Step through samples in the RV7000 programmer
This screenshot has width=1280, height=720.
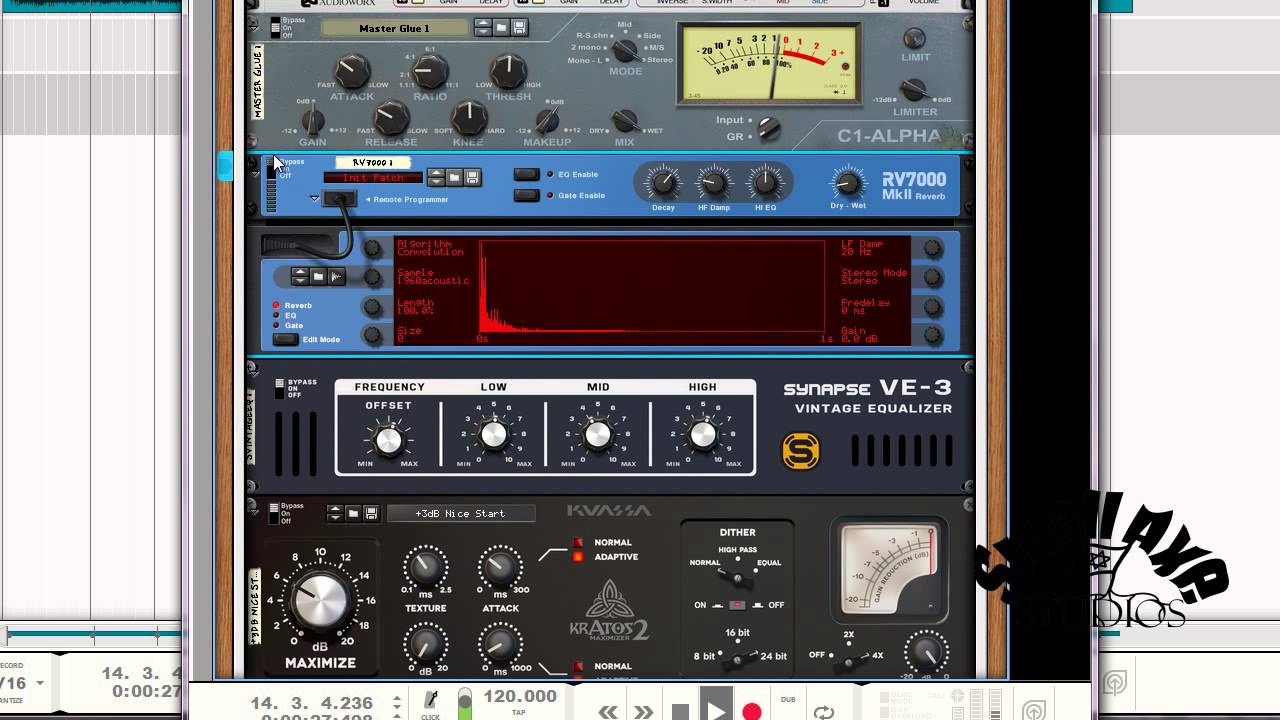[x=300, y=276]
